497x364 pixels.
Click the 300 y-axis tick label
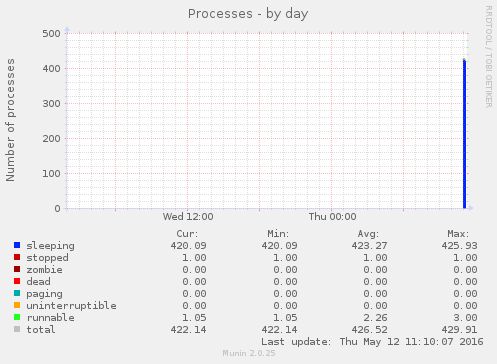51,104
